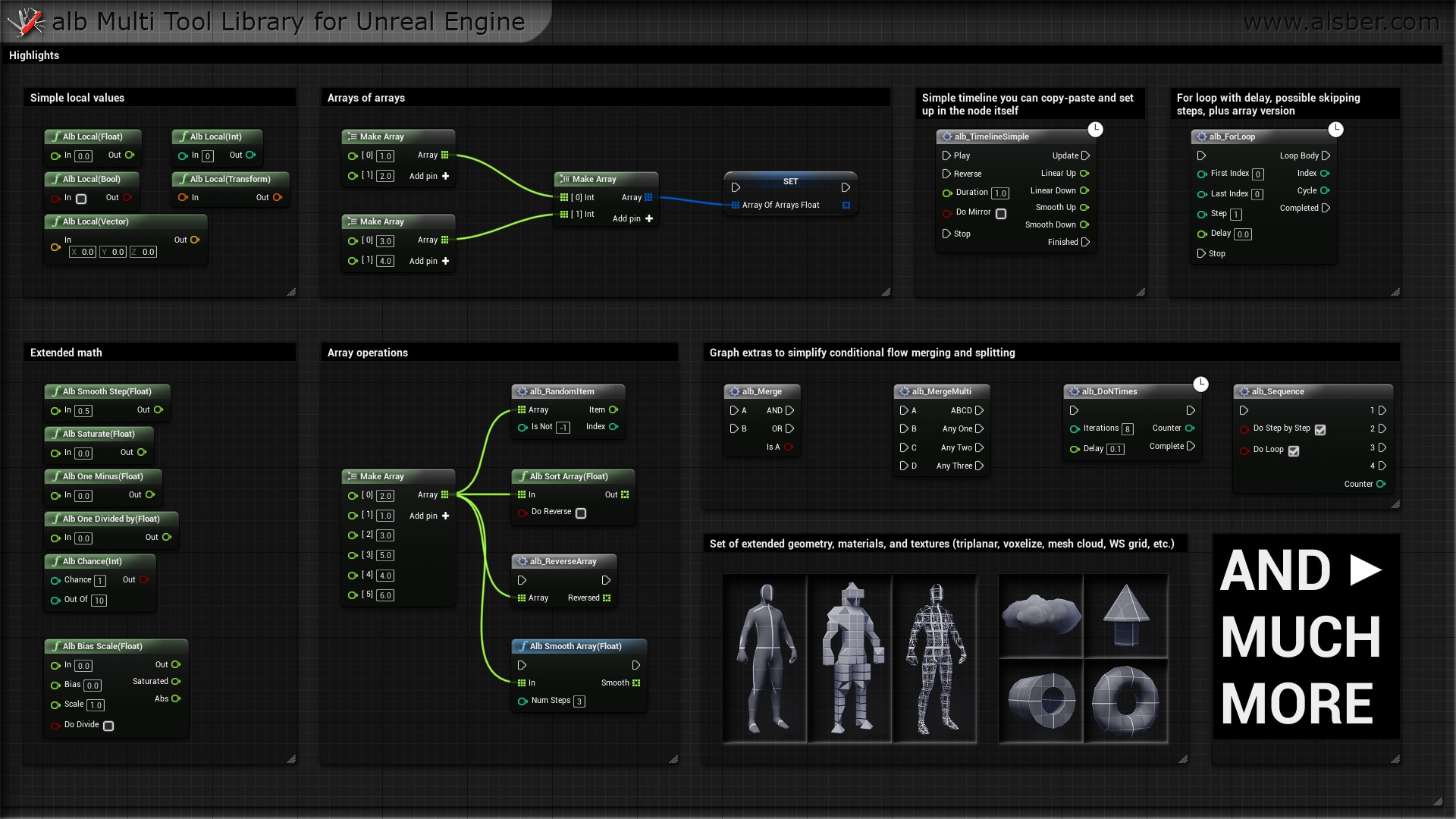1456x819 pixels.
Task: Click the function icon on Alb Sort Array(Float)
Action: [524, 476]
